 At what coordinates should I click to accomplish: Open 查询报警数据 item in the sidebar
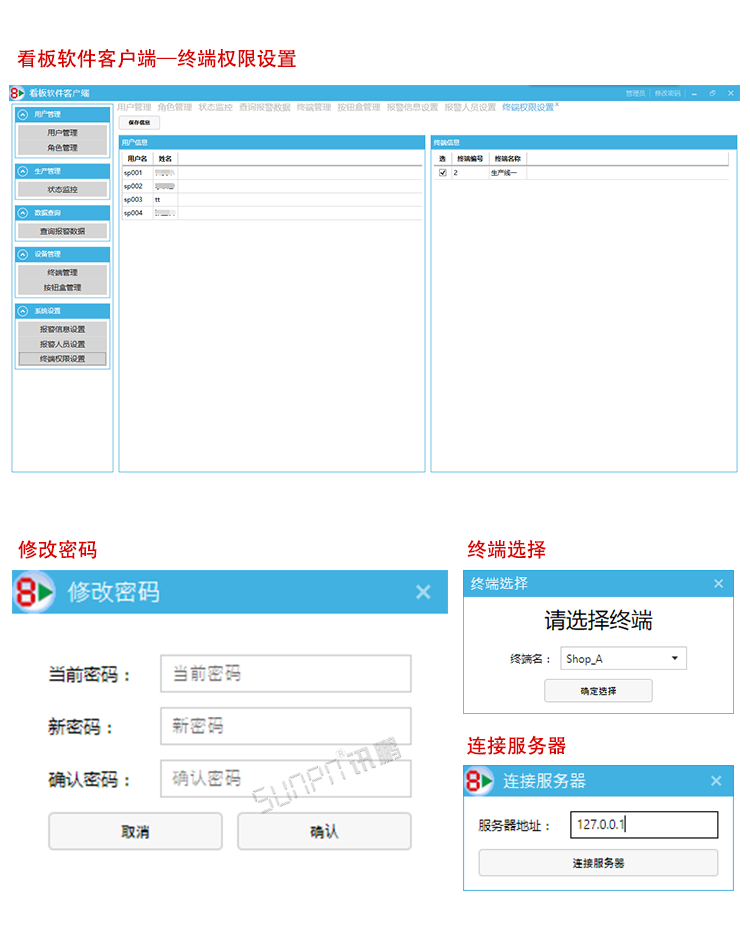coord(62,231)
